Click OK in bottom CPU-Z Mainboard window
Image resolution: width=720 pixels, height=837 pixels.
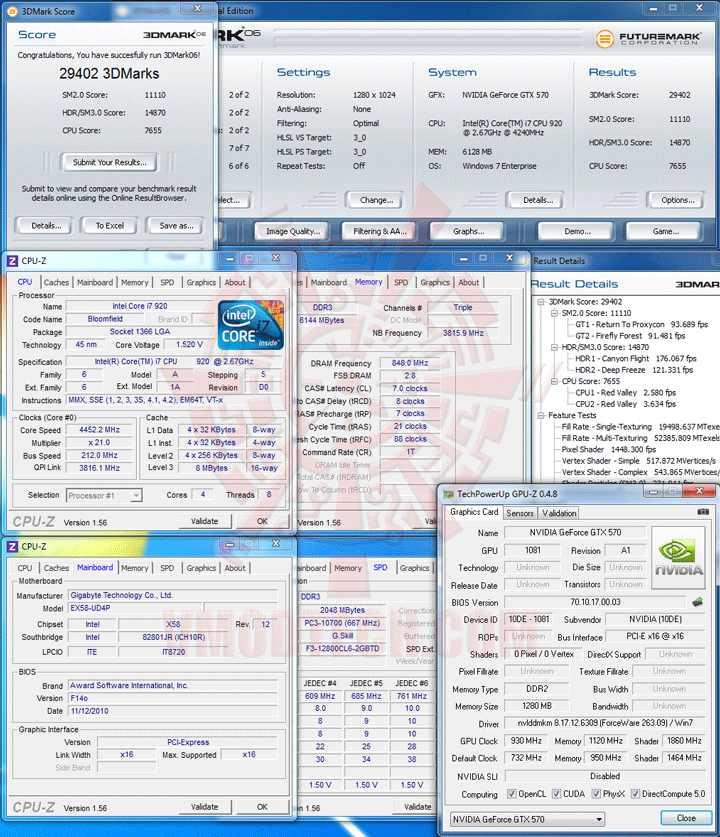point(262,807)
